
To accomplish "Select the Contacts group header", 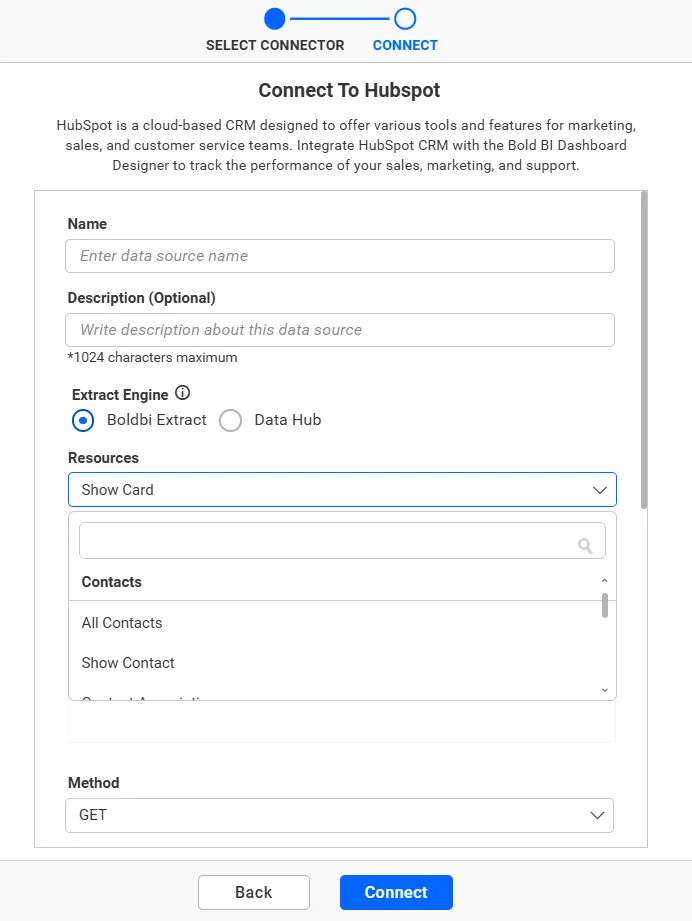I will (x=112, y=582).
